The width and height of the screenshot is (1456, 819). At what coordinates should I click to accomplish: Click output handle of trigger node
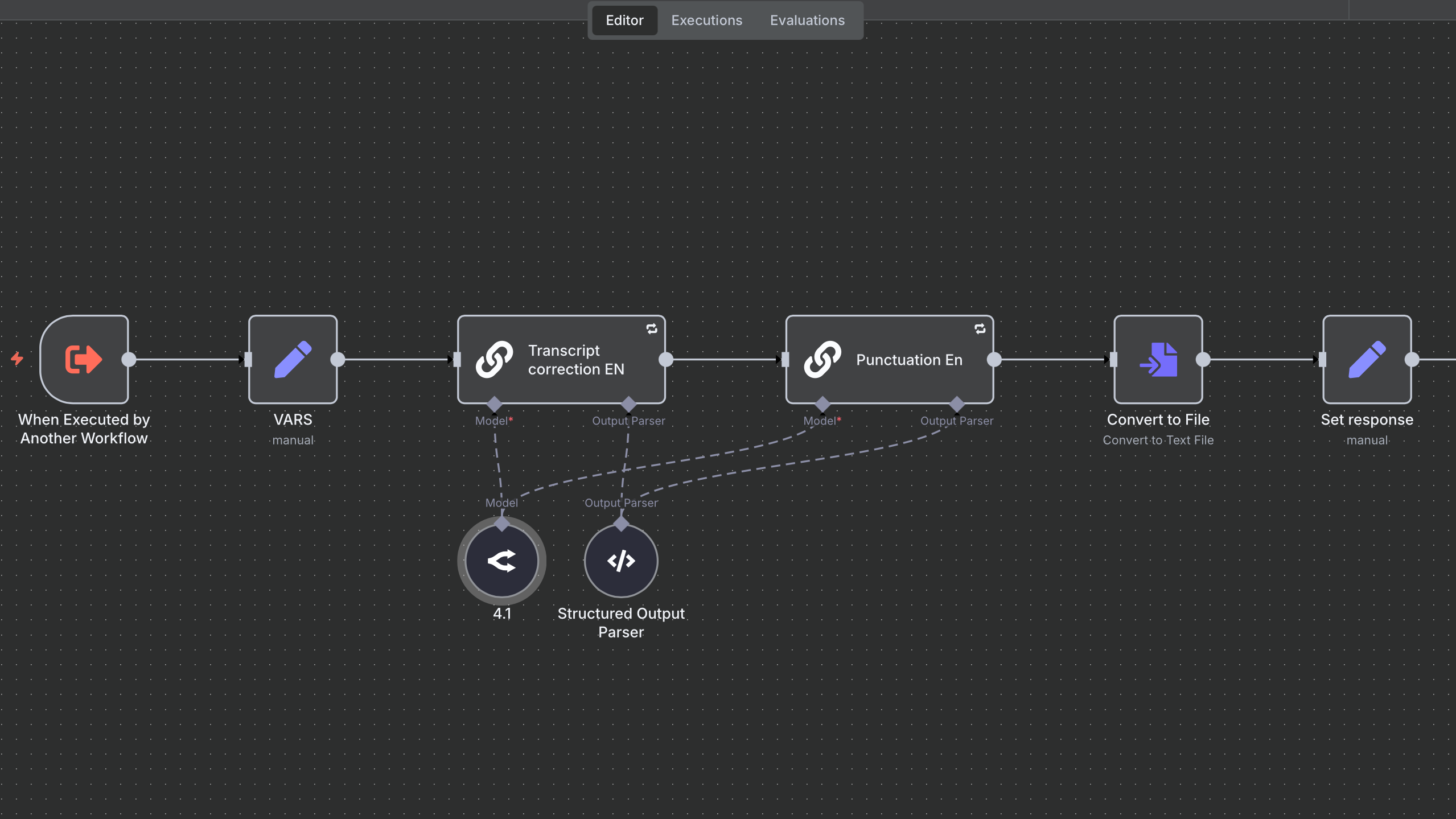[129, 359]
